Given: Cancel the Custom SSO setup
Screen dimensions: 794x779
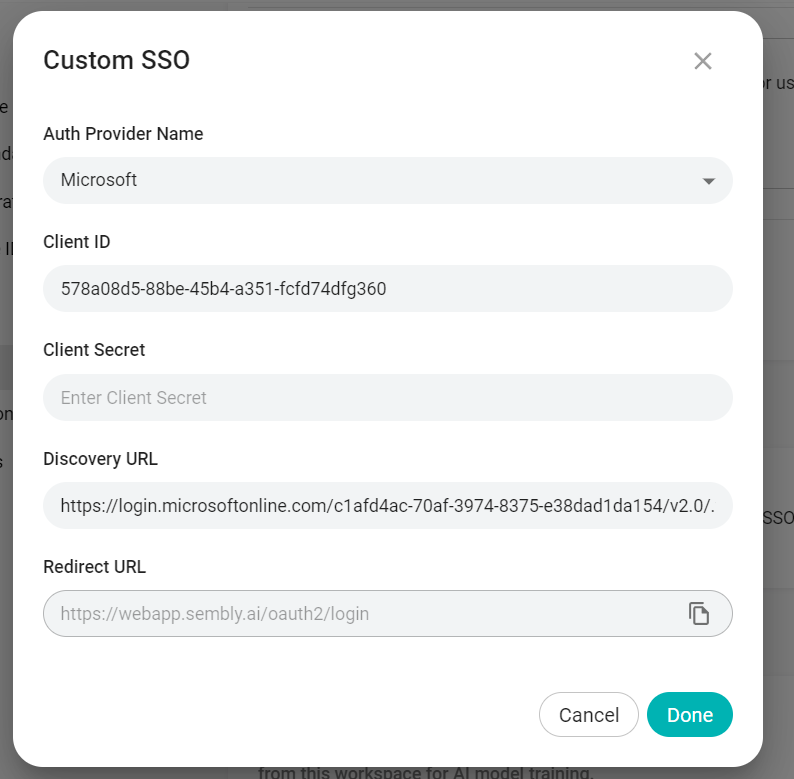Looking at the screenshot, I should (589, 715).
